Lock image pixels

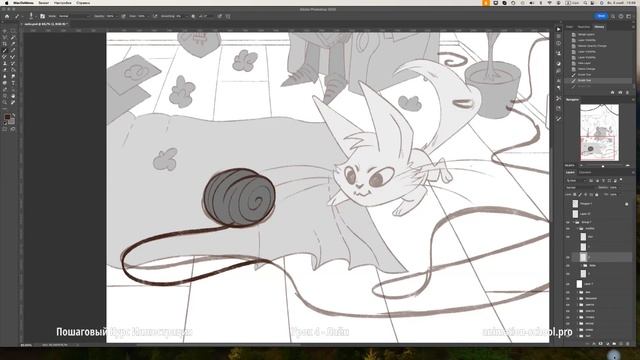[x=580, y=195]
